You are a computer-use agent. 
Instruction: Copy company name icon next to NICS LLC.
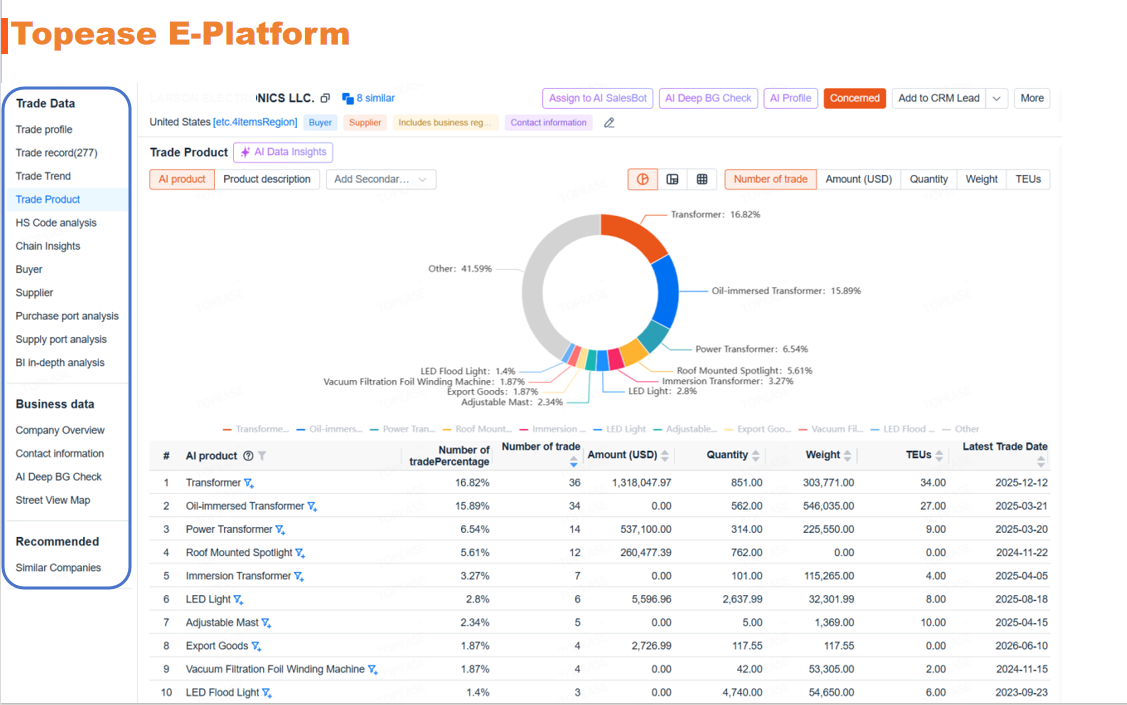click(325, 98)
